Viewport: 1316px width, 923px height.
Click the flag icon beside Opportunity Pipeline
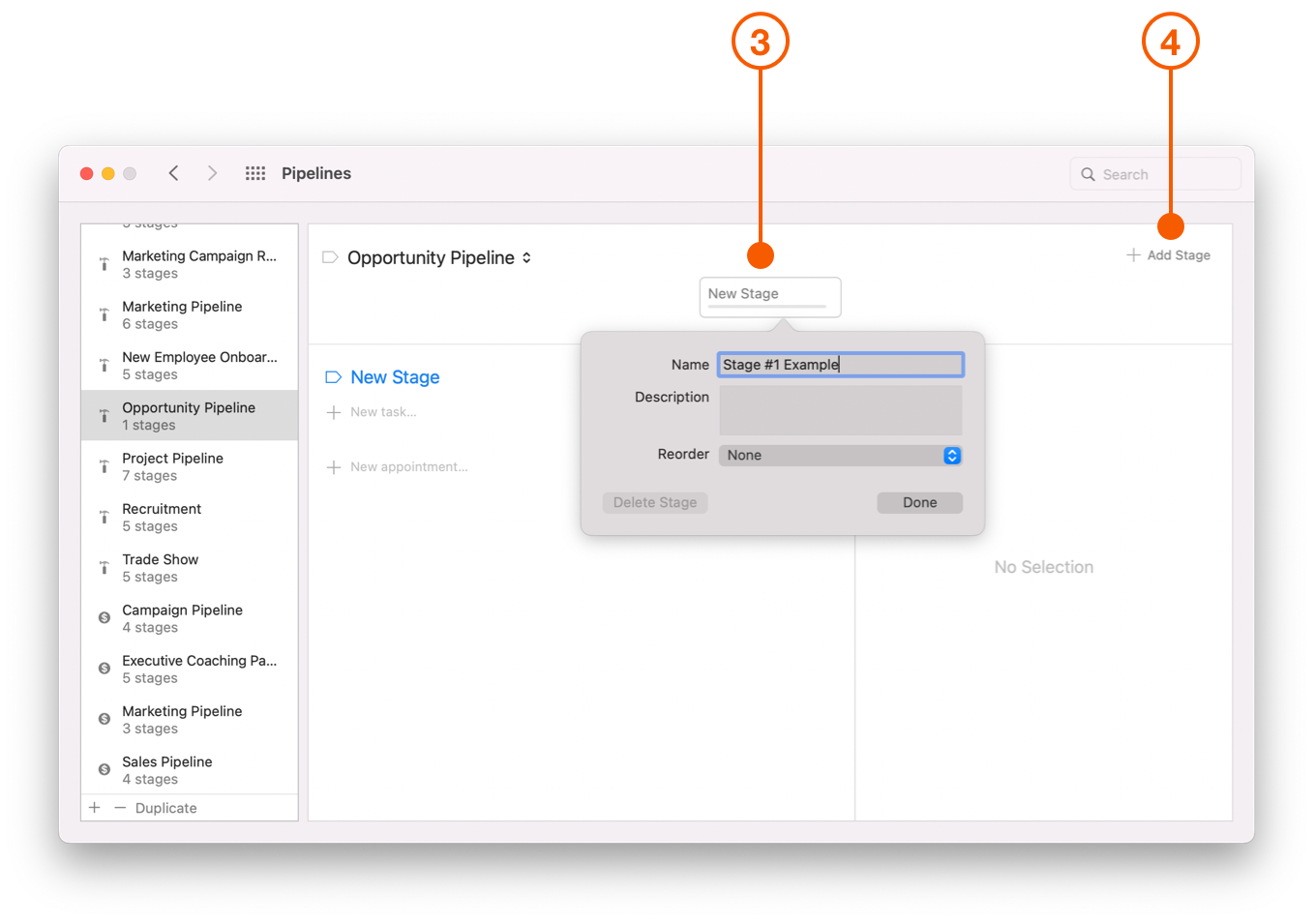330,257
